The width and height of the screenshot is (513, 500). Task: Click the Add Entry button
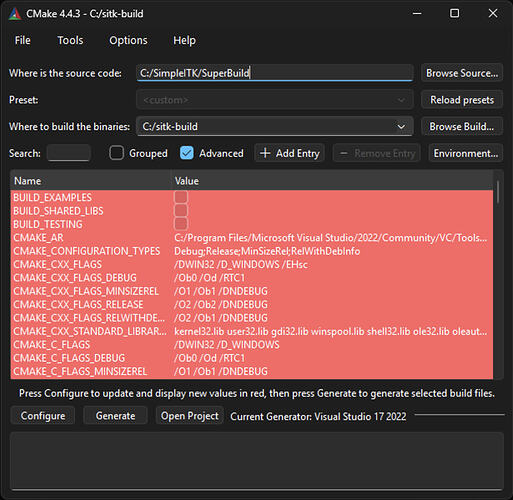click(x=290, y=153)
